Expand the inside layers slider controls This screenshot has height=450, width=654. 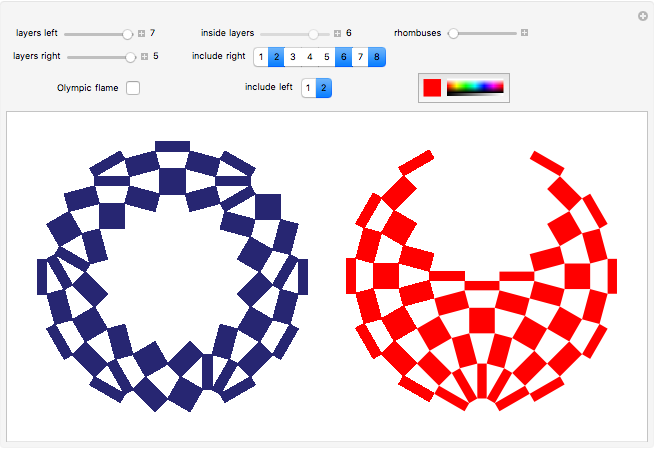pos(337,33)
